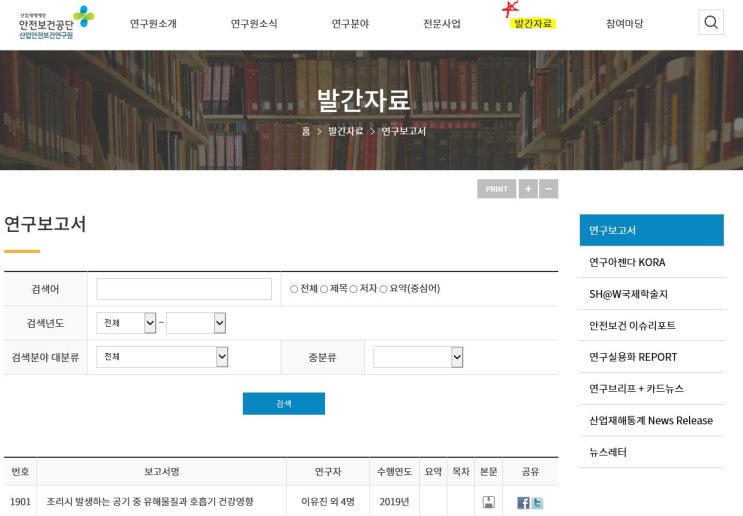Select 연구보고서 in the sidebar
The image size is (743, 516).
(652, 230)
